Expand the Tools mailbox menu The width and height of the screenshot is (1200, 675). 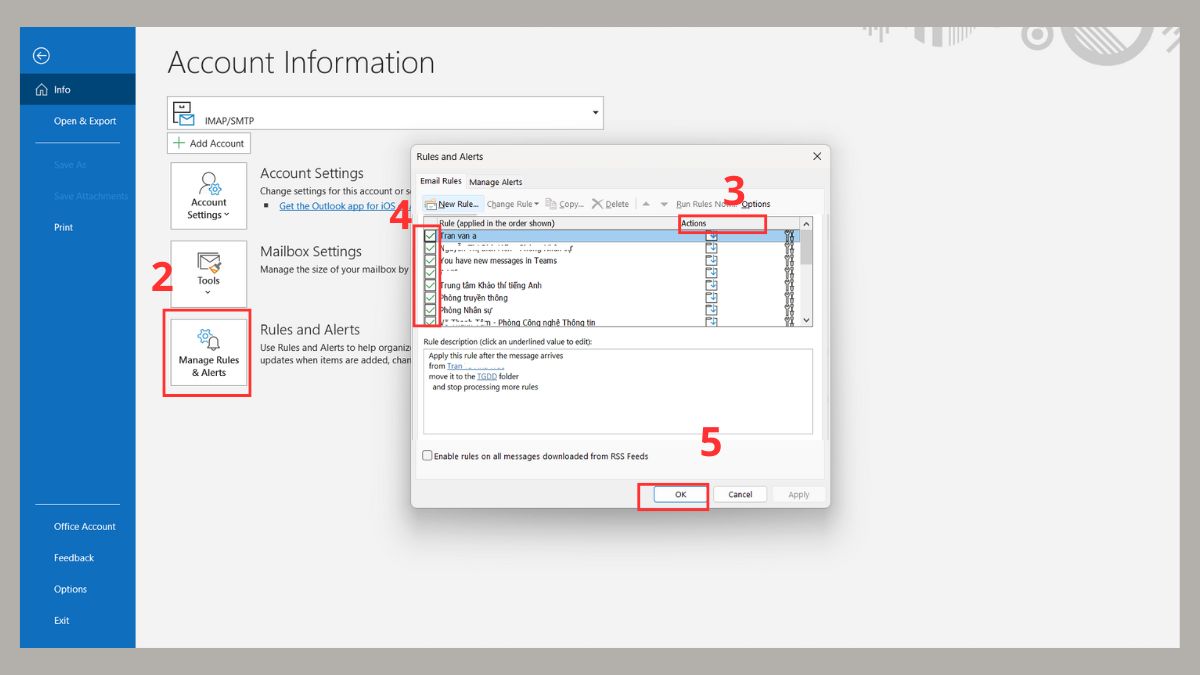(209, 273)
